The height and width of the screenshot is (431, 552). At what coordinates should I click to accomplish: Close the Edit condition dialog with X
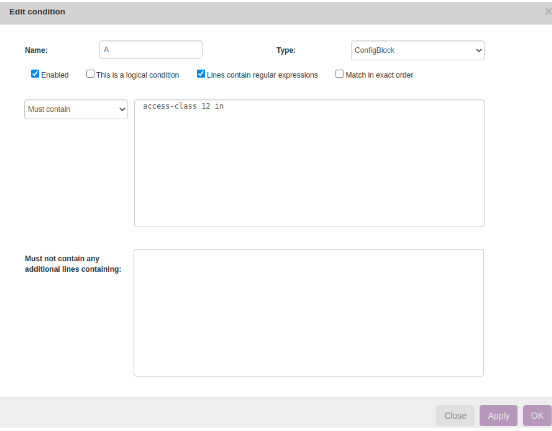tap(548, 12)
